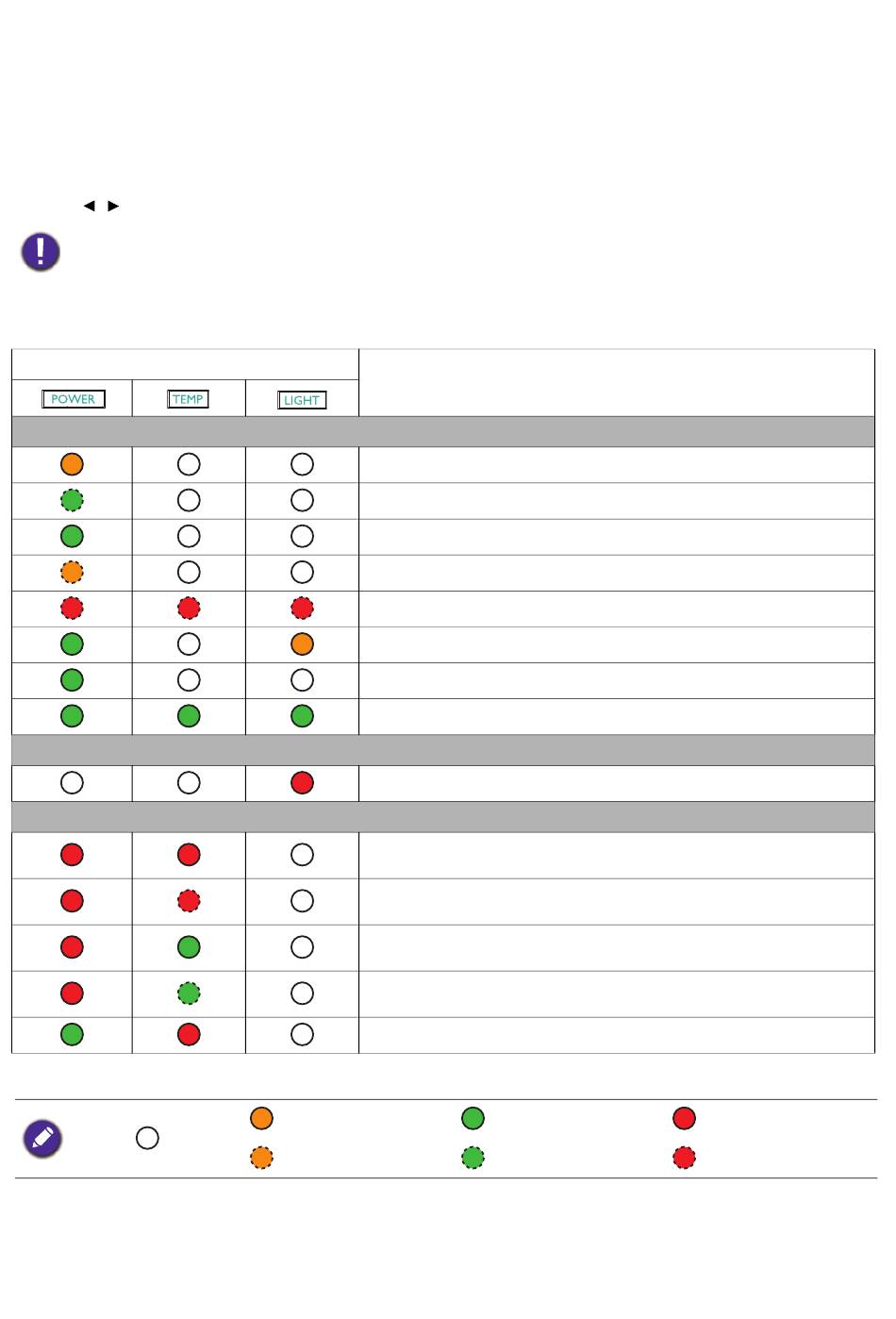Click the flashing green TEMP column indicator
This screenshot has height=1319, width=896.
point(189,993)
